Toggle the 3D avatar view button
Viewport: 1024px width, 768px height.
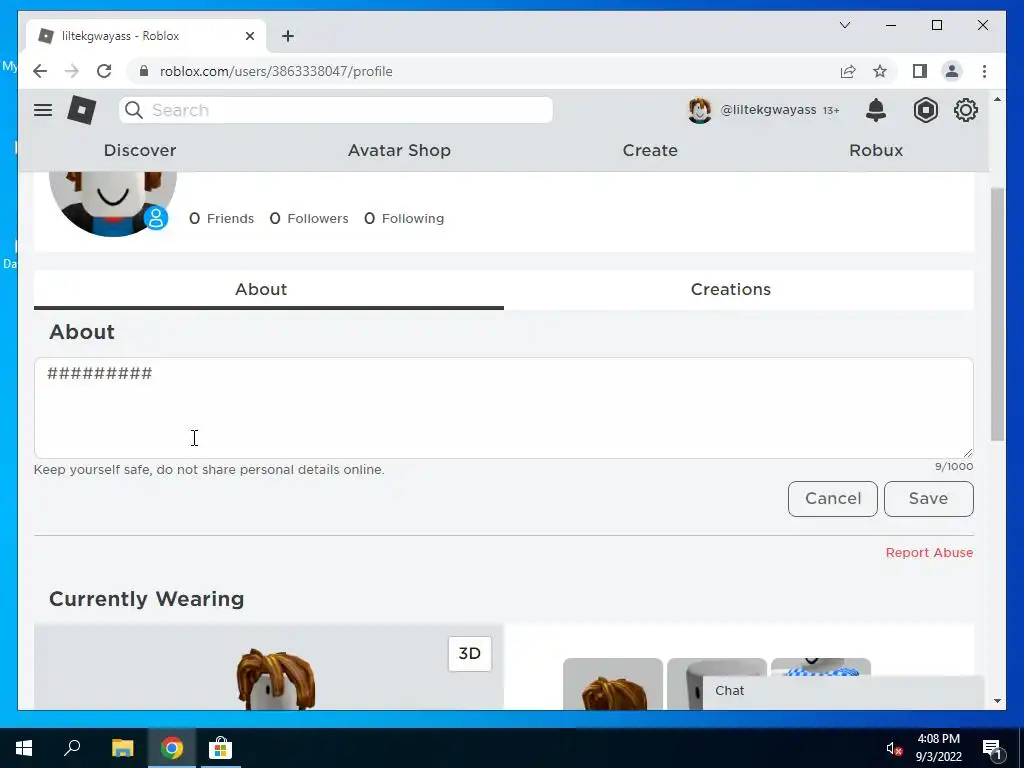point(470,654)
